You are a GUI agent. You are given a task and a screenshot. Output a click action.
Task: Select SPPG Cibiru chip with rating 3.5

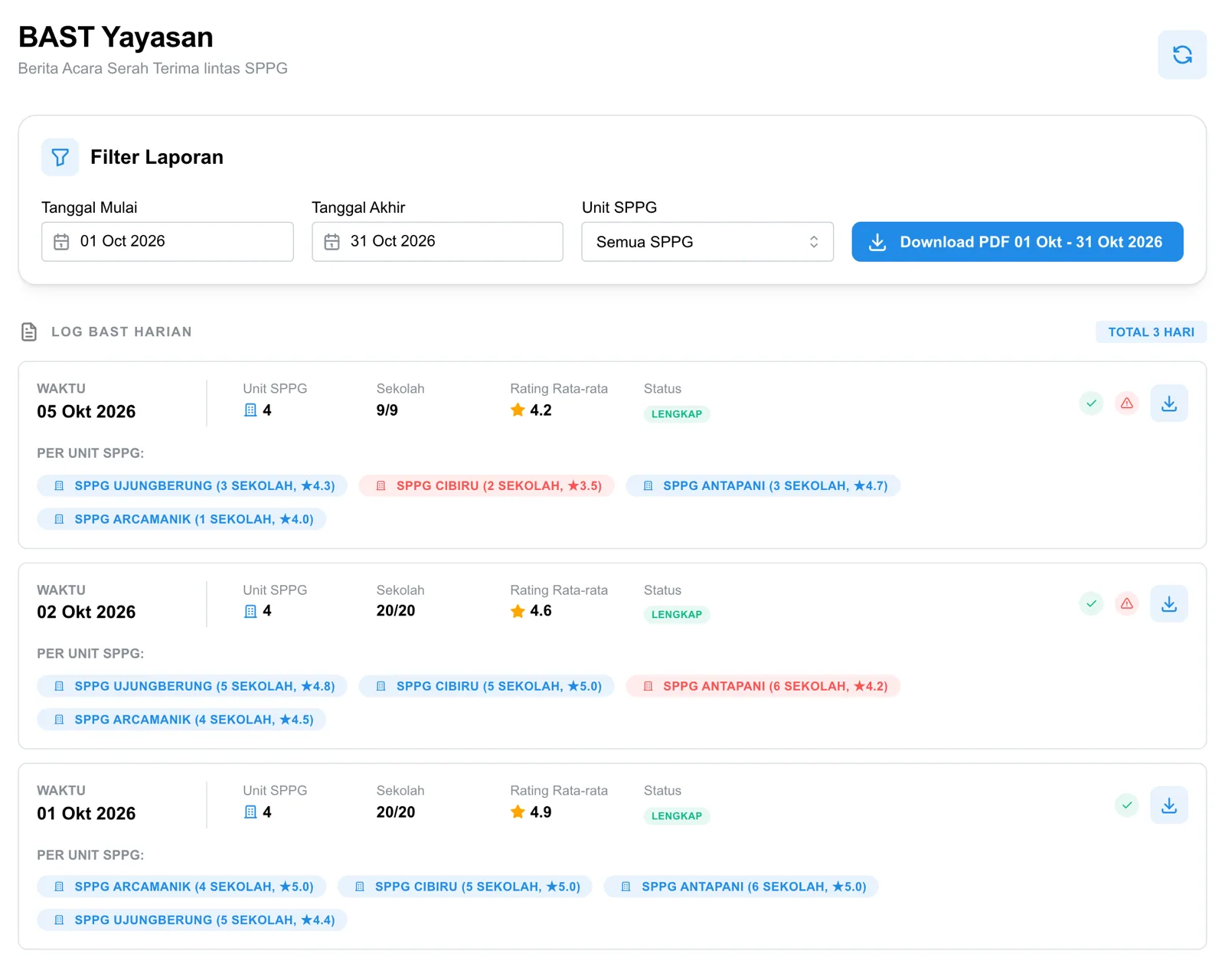[486, 486]
